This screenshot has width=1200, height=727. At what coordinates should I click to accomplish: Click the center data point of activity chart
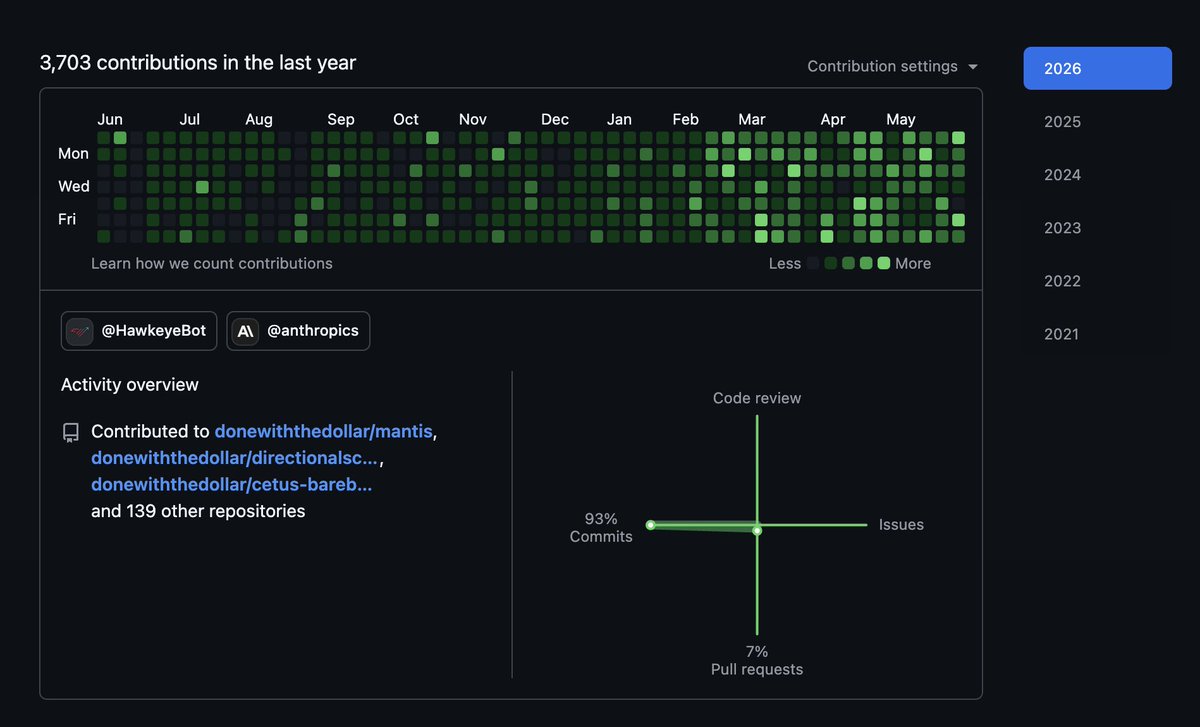pyautogui.click(x=757, y=530)
